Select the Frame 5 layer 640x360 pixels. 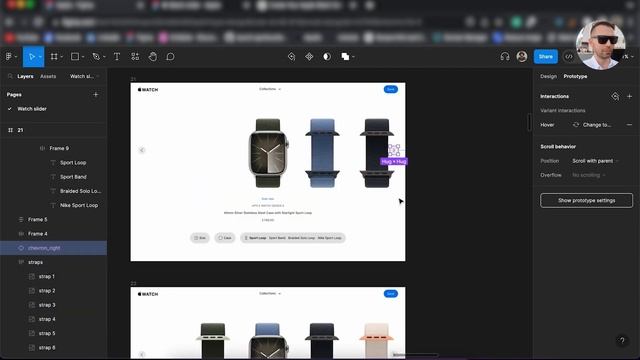click(x=38, y=220)
